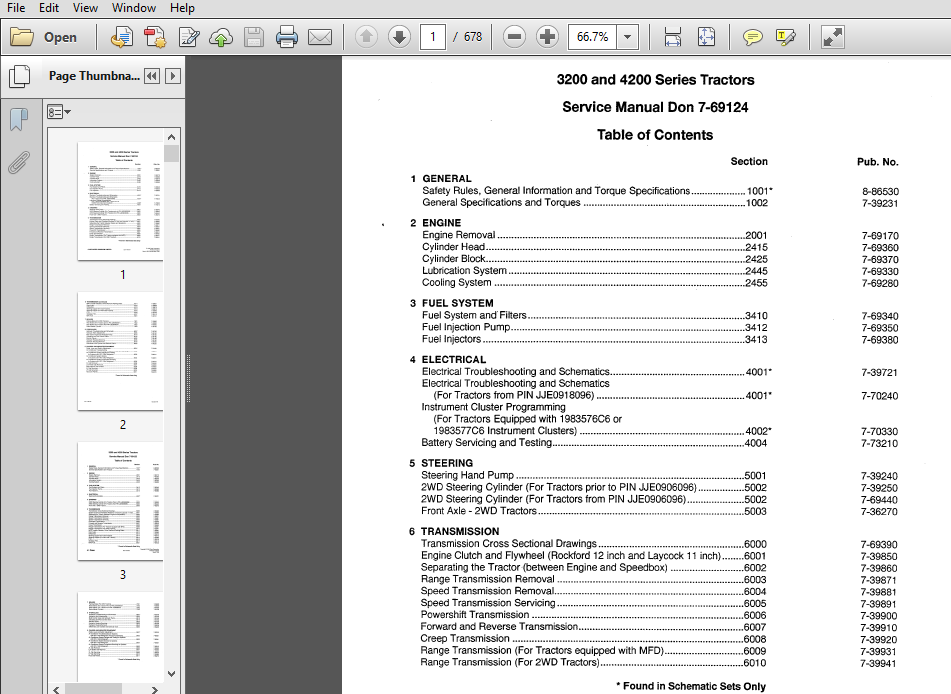Click the highlight text tool icon
This screenshot has width=951, height=694.
[785, 38]
